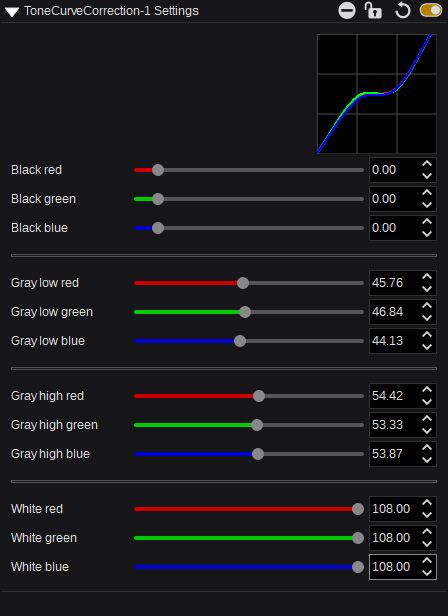Click the ToneCurveCorrection-1 Settings title text
This screenshot has width=448, height=616.
point(111,11)
